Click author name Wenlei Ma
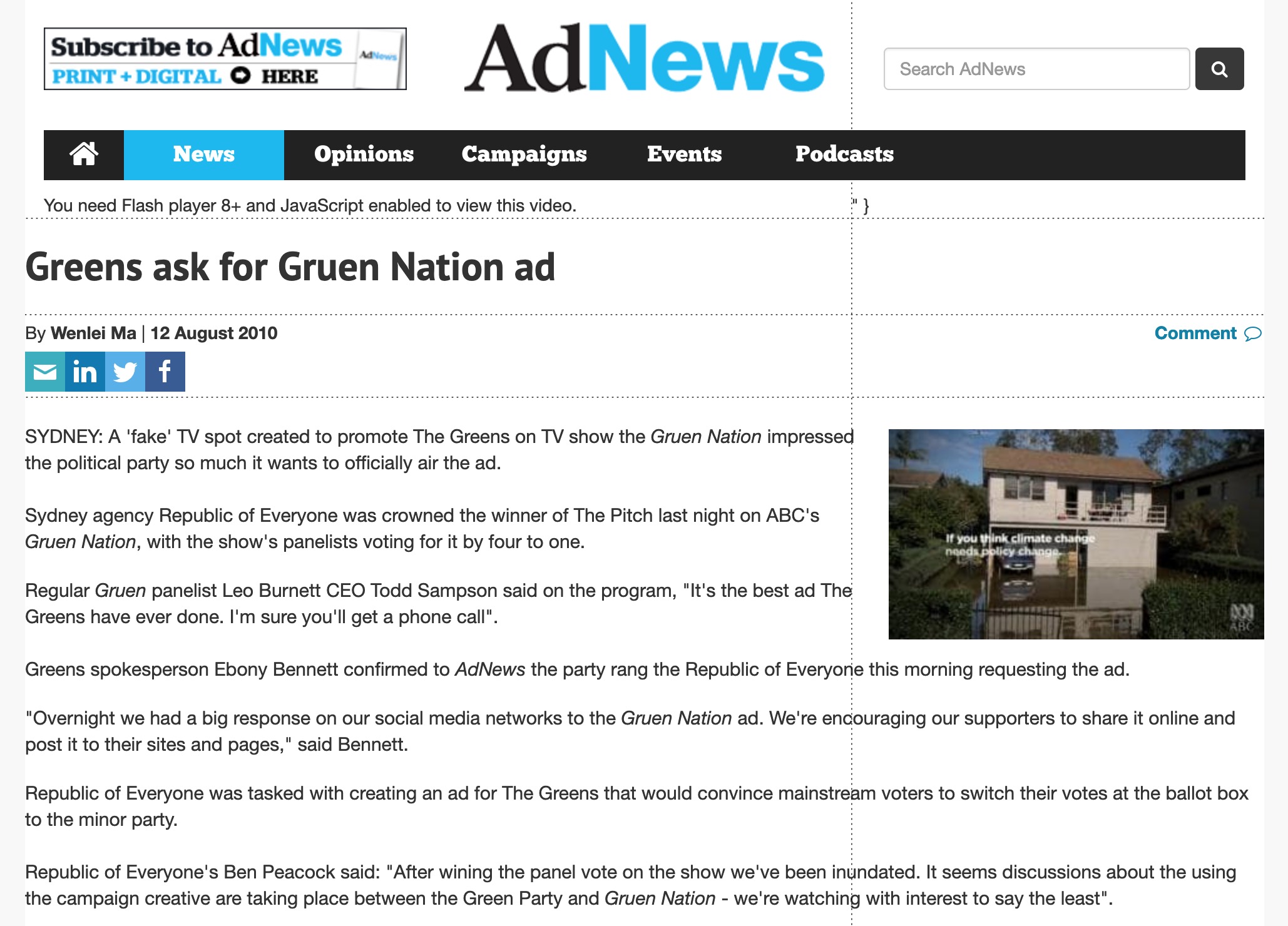 (93, 333)
